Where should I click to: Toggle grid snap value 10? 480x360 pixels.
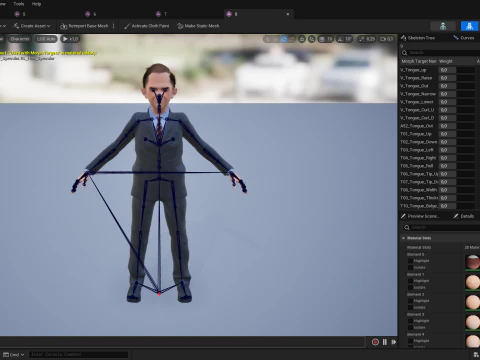[326, 39]
